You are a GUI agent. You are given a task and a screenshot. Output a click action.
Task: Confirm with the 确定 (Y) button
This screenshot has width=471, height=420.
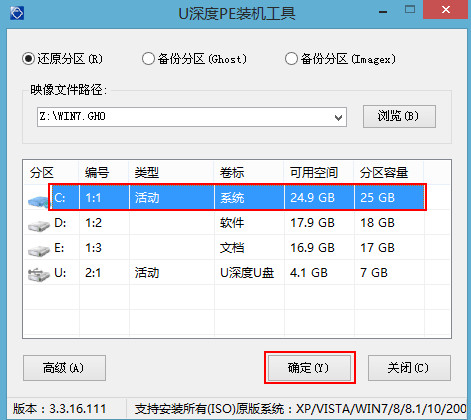point(309,368)
